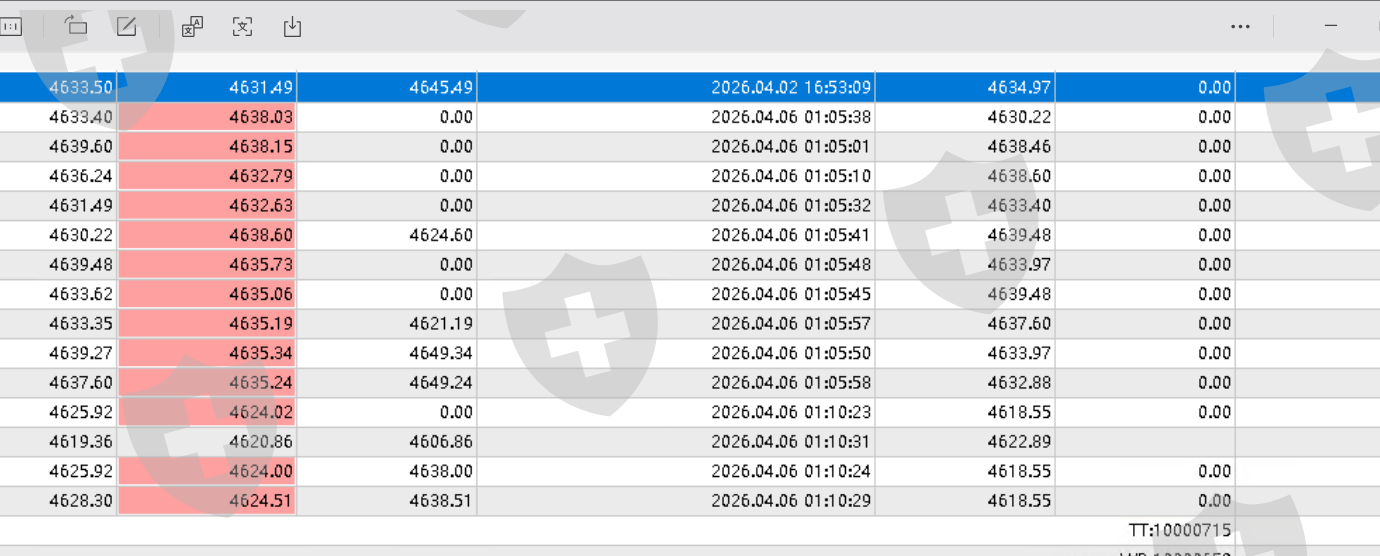The height and width of the screenshot is (556, 1380).
Task: Select the highlighted row dated 2026.04.02 16:53:09
Action: (791, 88)
